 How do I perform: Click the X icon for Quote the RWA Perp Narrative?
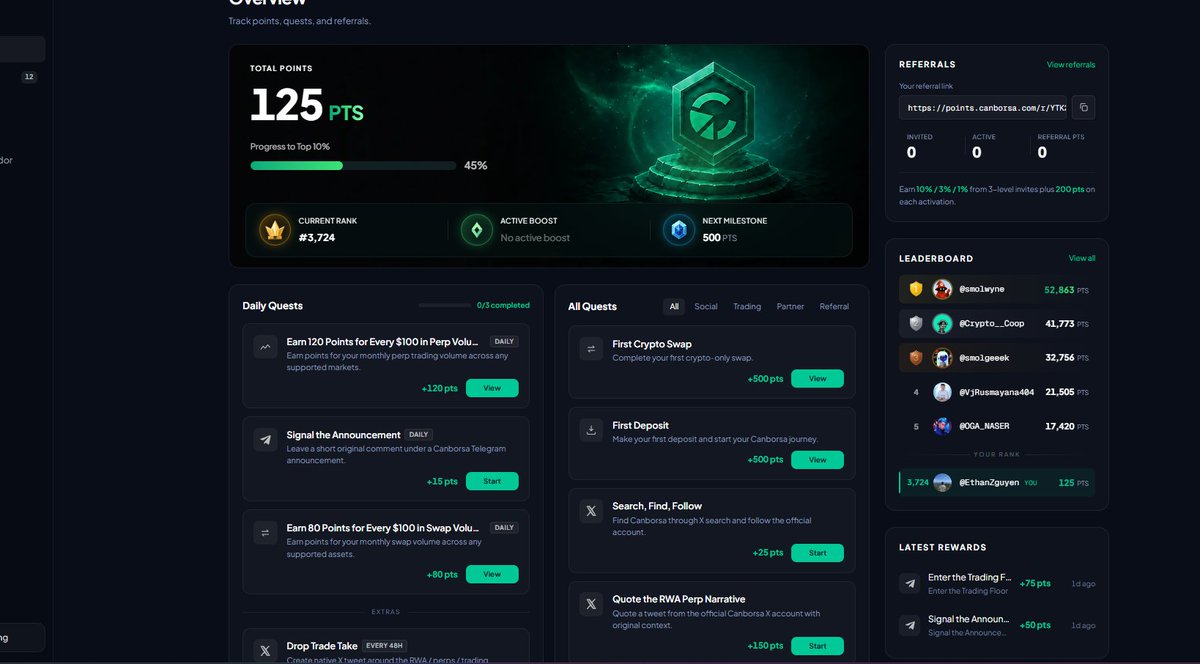[x=591, y=604]
